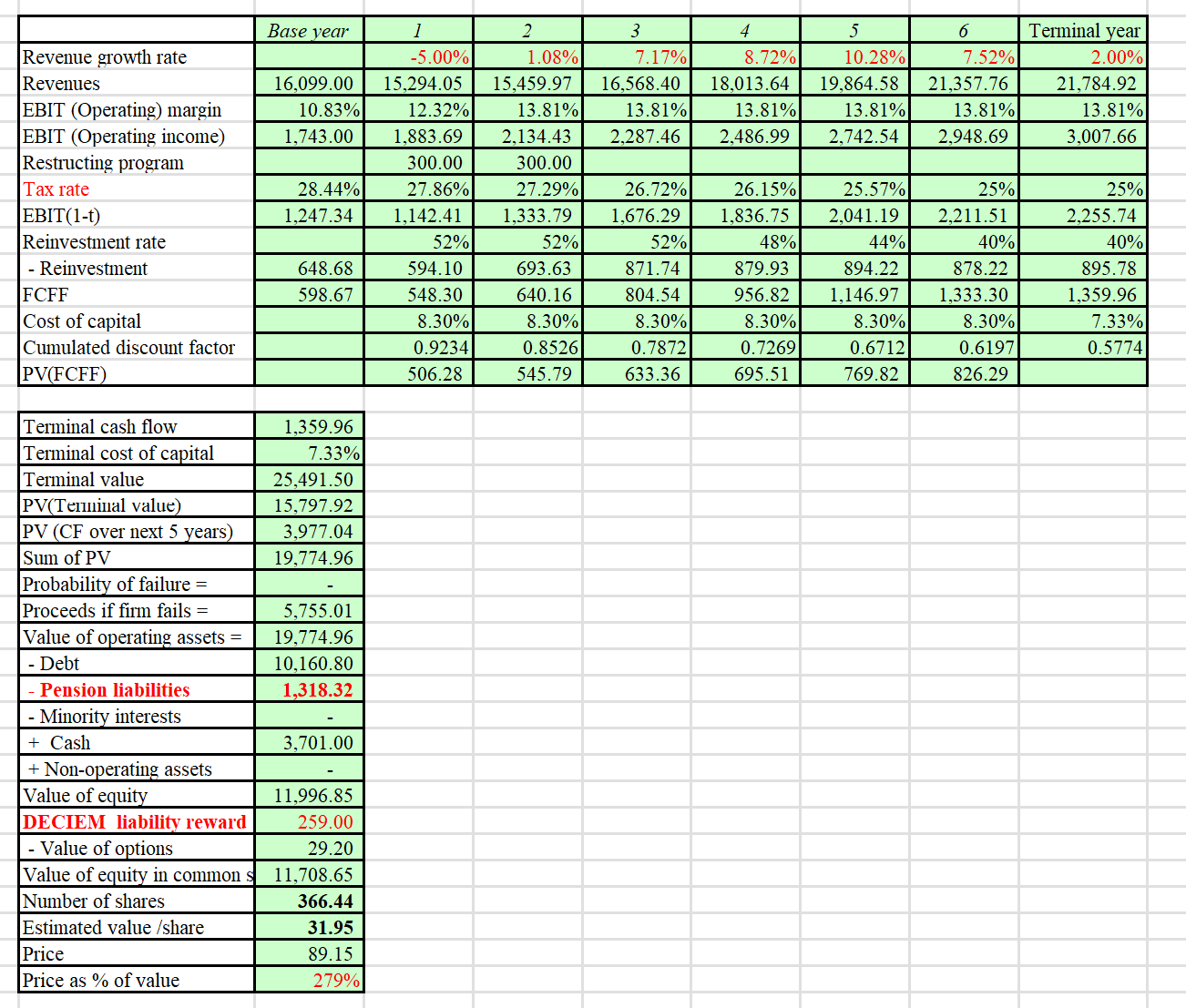Click terminal year revenues 21,784.92
1186x1008 pixels.
point(1083,84)
